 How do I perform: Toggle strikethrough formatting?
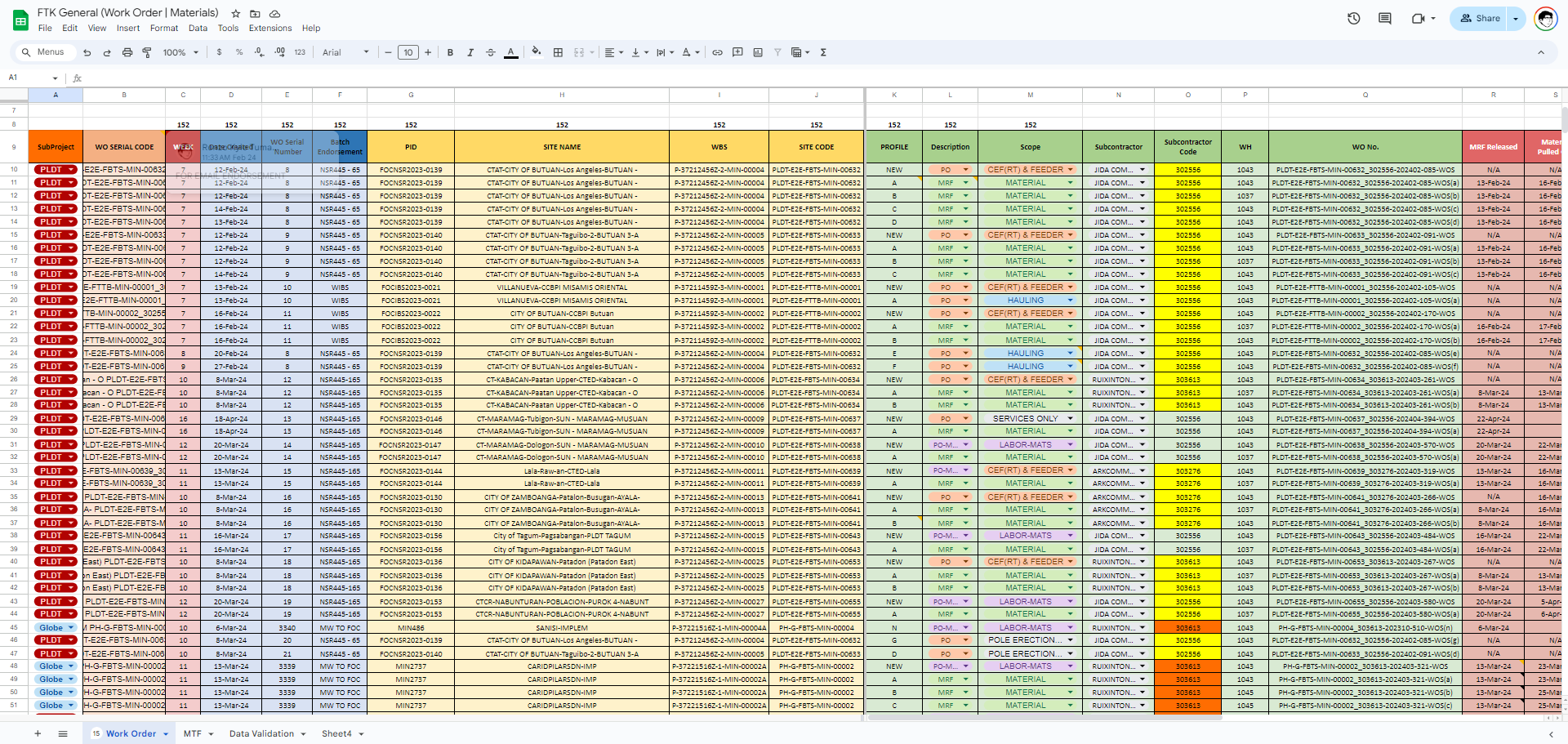pos(491,52)
